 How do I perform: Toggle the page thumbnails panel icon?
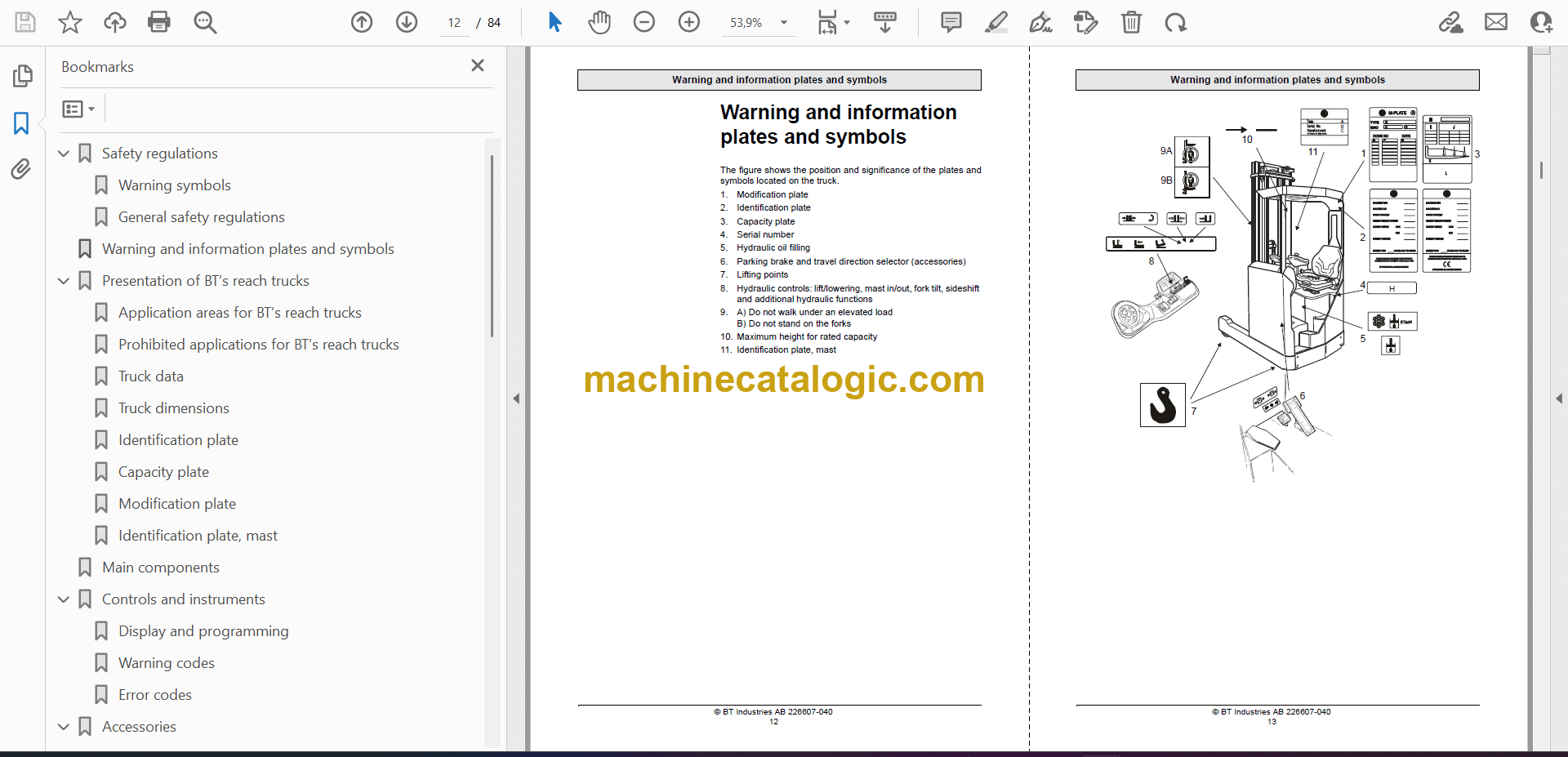(22, 76)
